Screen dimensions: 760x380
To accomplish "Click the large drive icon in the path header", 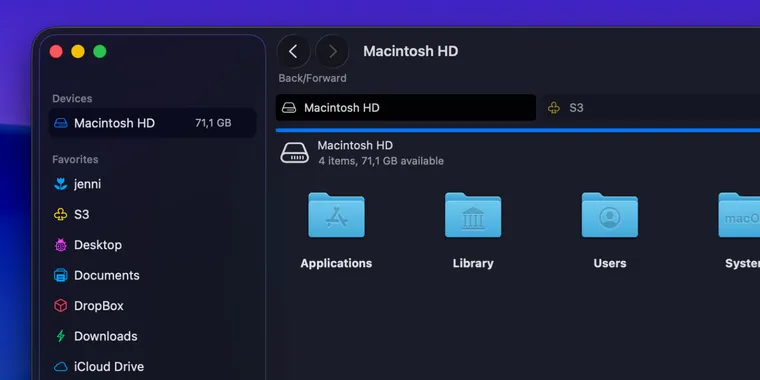I will point(295,153).
